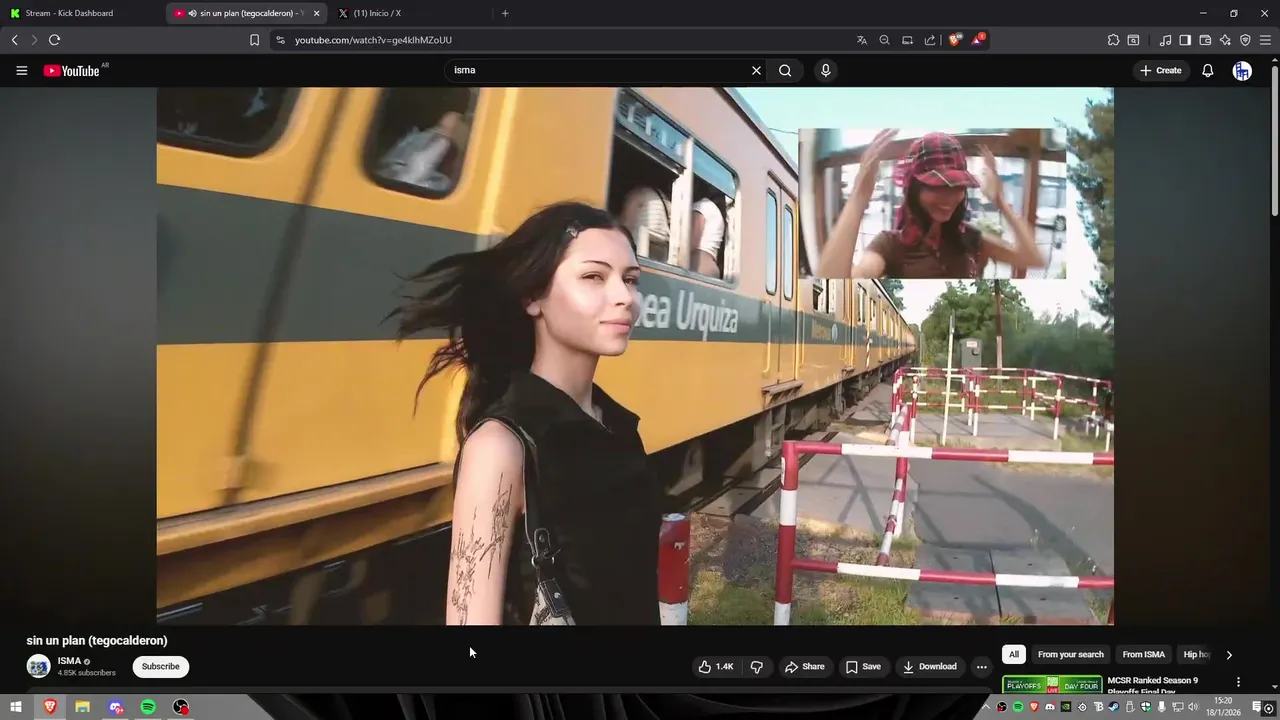Open the zoom level indicator
This screenshot has height=720, width=1280.
(885, 40)
